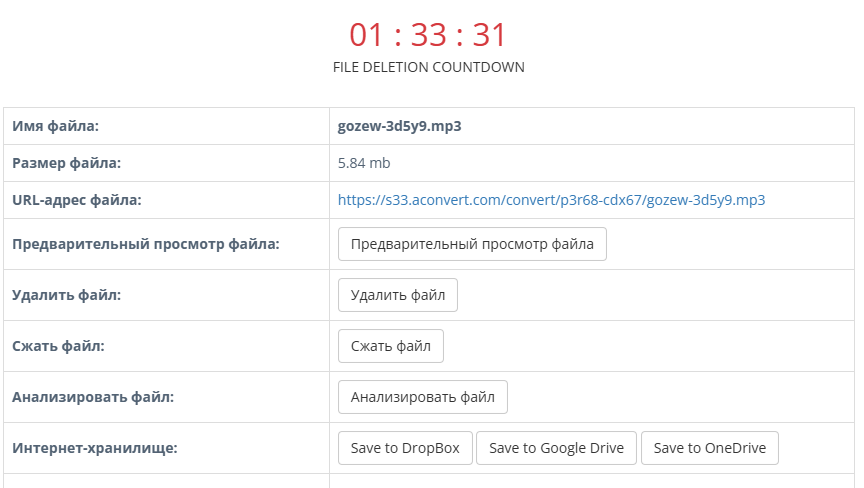Click the Save to Google Drive button
The image size is (864, 488).
tap(556, 448)
